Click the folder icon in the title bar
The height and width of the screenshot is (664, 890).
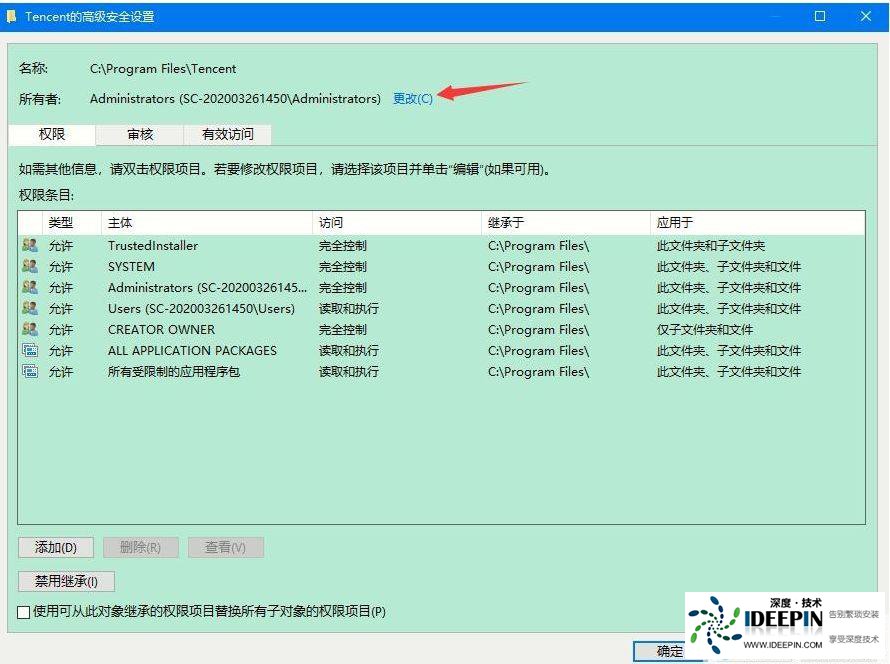tap(11, 16)
